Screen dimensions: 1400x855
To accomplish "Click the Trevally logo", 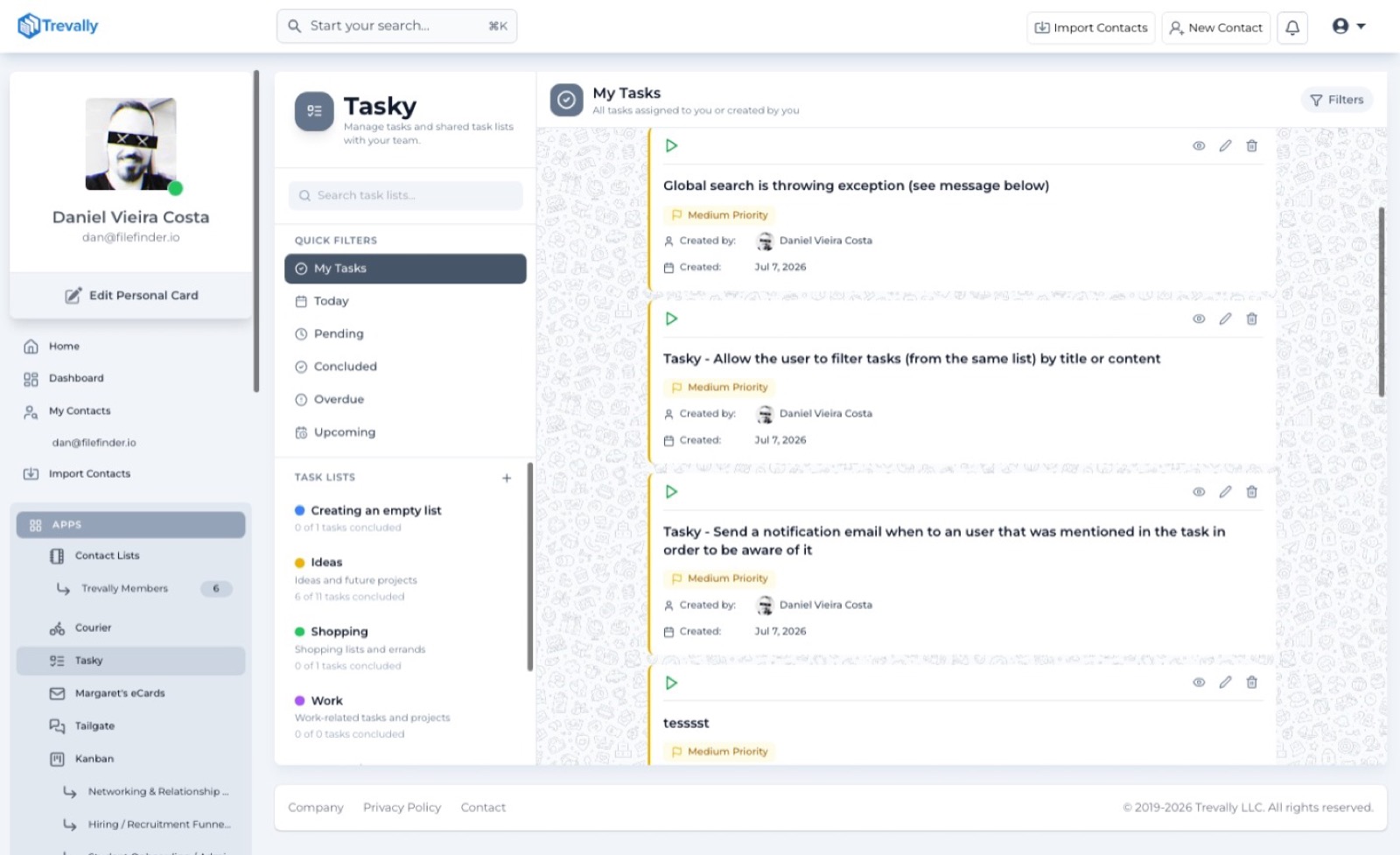I will click(x=58, y=26).
